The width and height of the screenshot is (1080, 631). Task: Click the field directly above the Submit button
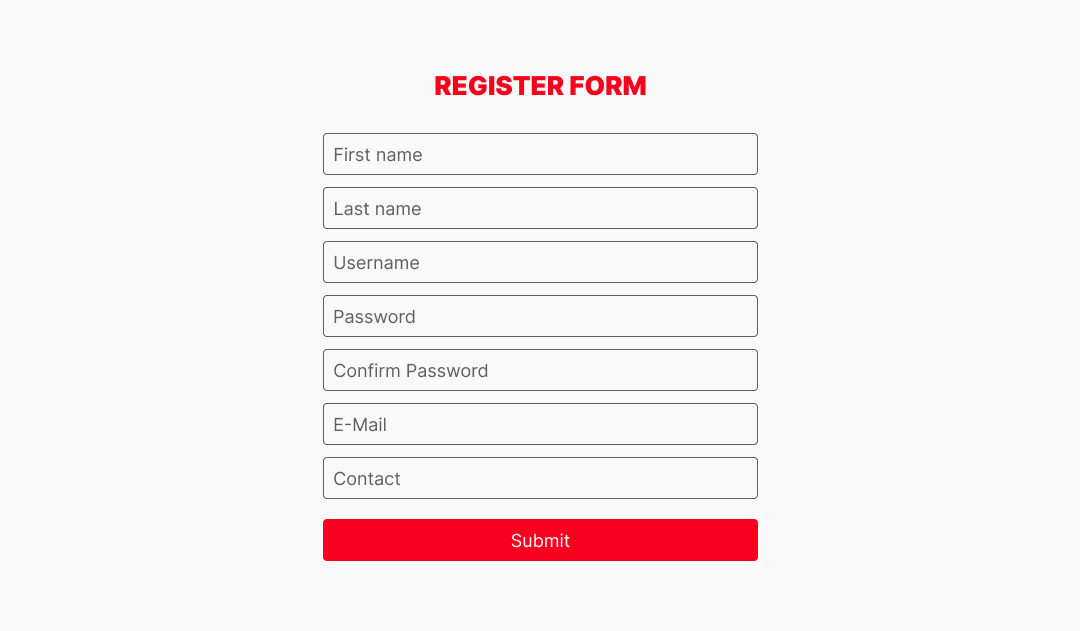[540, 478]
